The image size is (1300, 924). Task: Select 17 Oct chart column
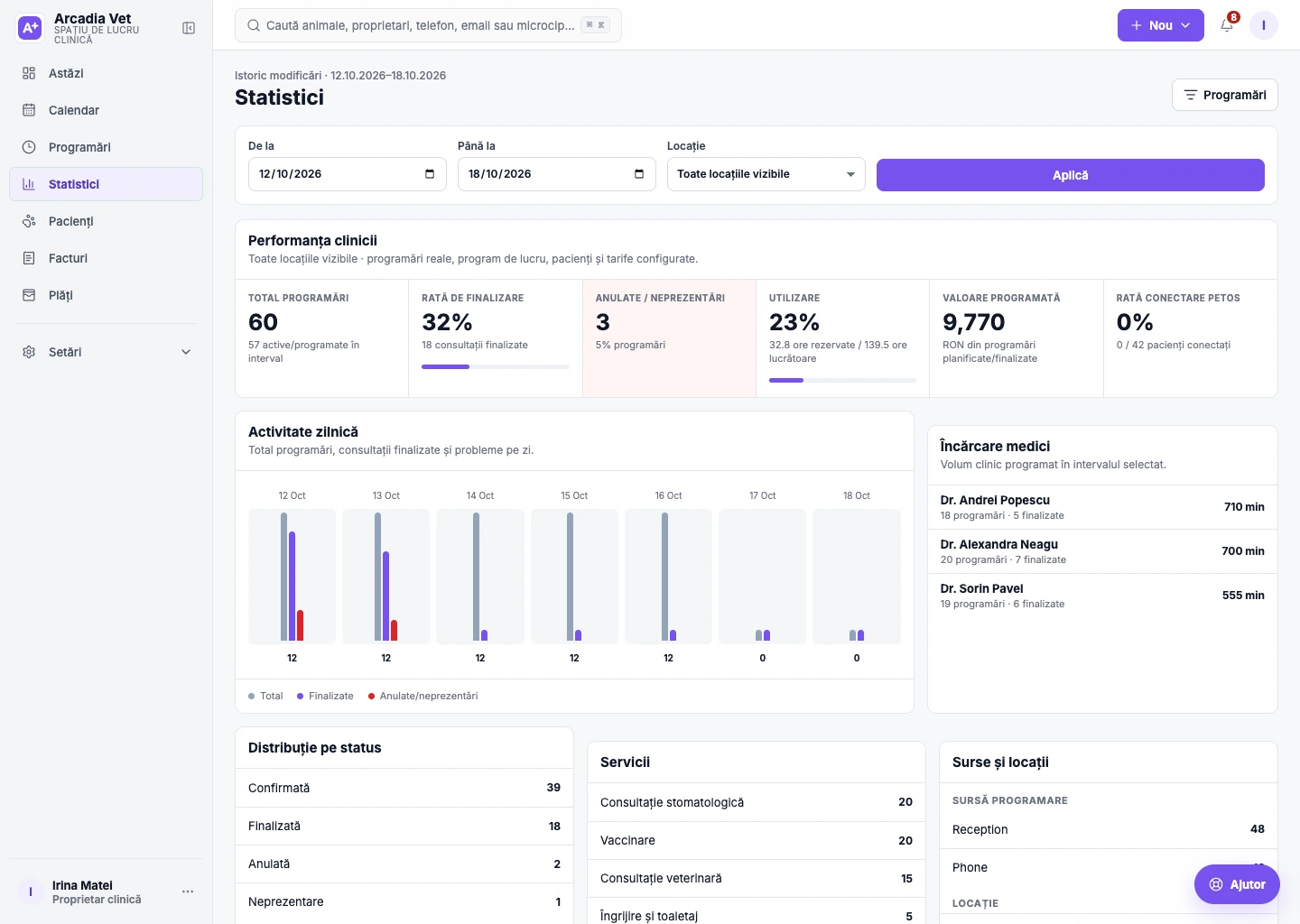763,577
